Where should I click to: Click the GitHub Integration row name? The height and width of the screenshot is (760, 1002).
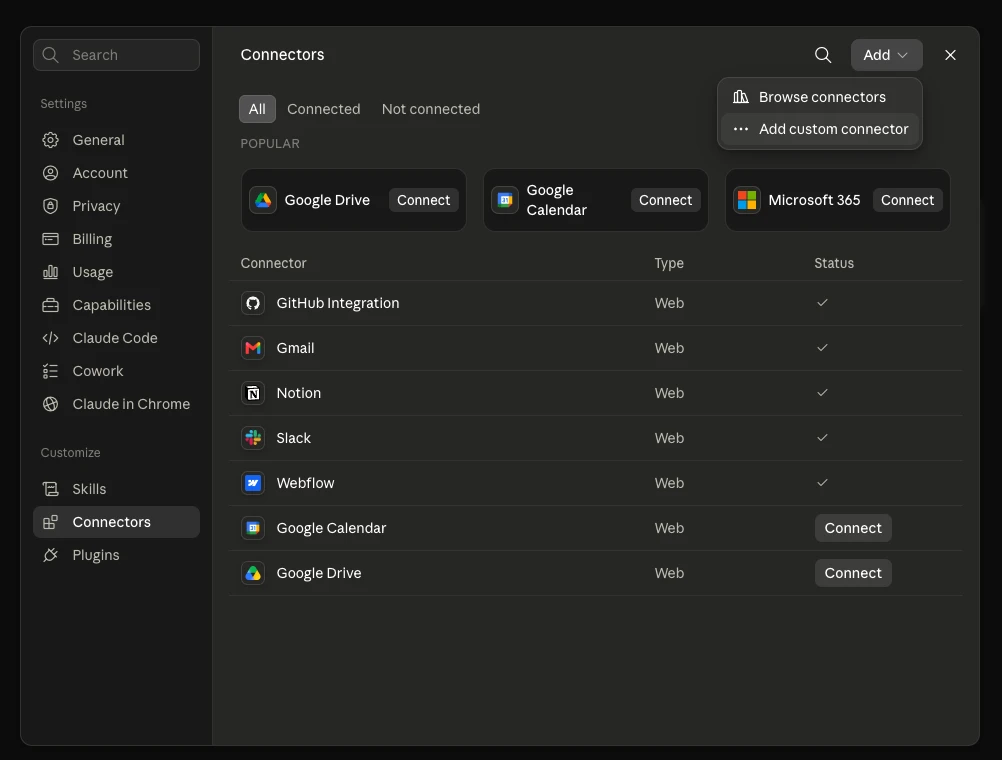tap(337, 303)
